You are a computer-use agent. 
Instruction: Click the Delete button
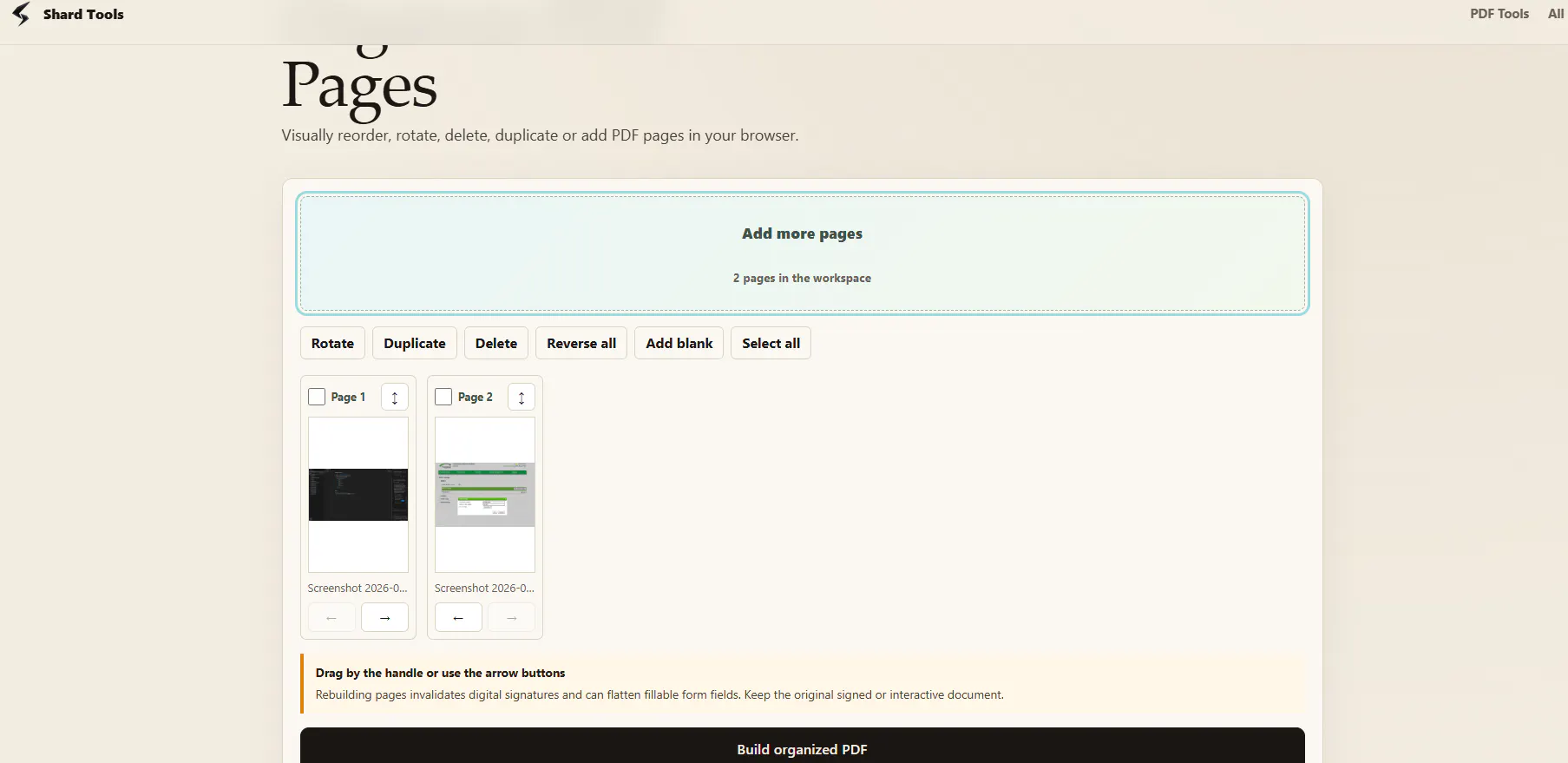(x=496, y=343)
